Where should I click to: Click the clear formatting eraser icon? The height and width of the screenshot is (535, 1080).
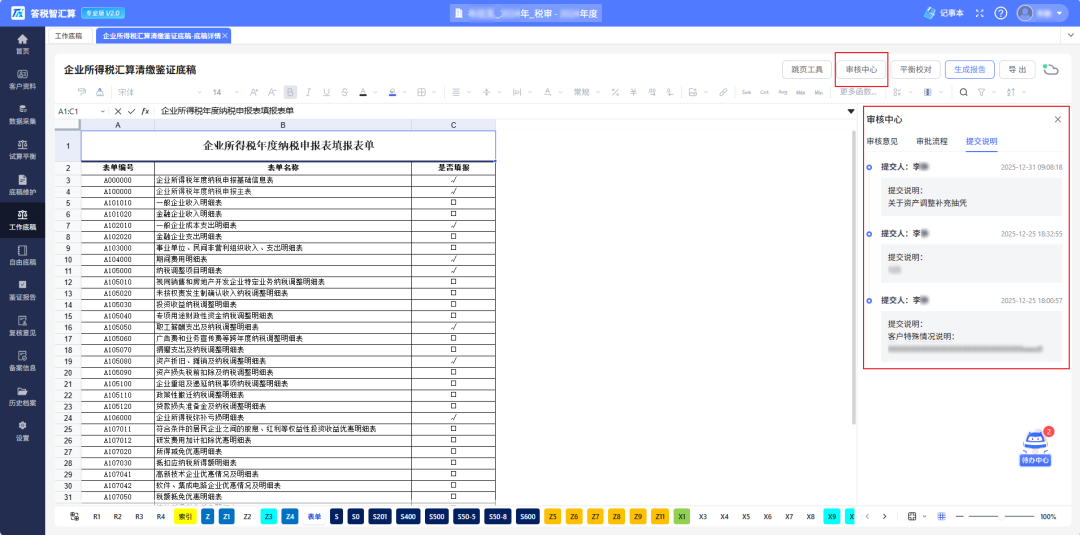pyautogui.click(x=100, y=92)
